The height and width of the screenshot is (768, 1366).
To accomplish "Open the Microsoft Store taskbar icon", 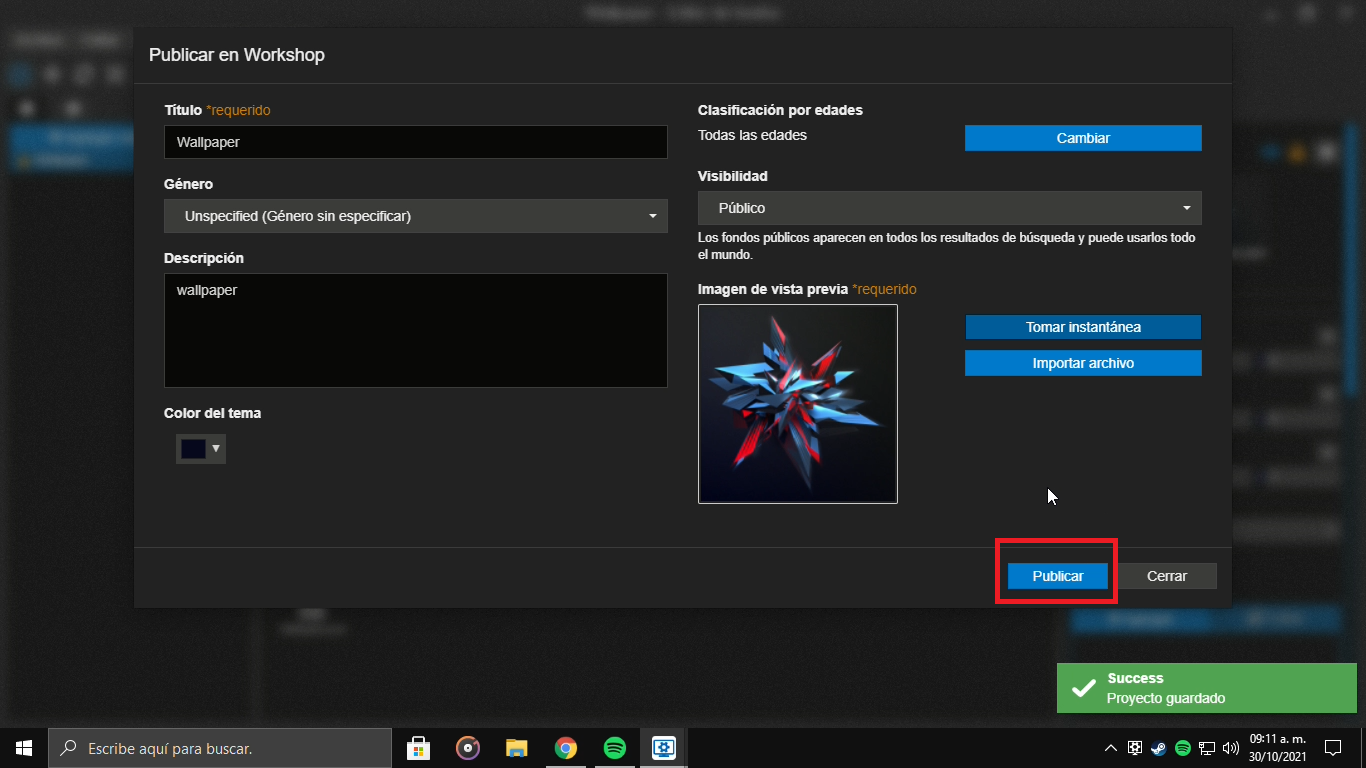I will pyautogui.click(x=419, y=748).
